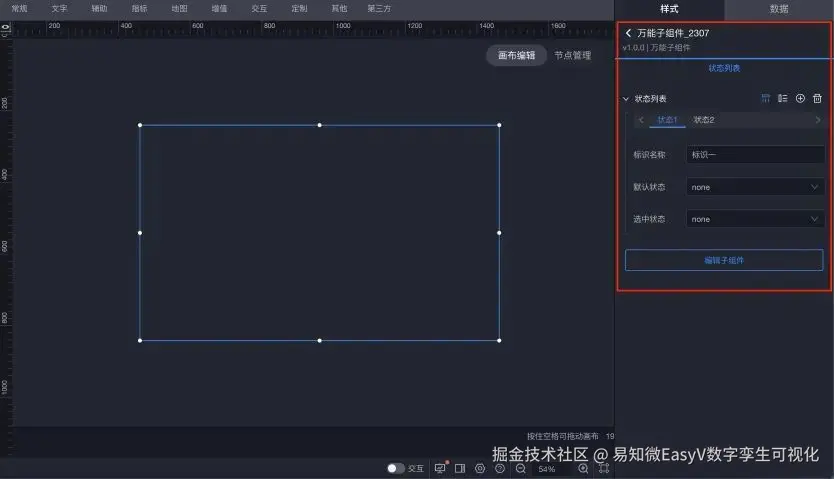
Task: Open the 增值 component menu
Action: coord(219,9)
